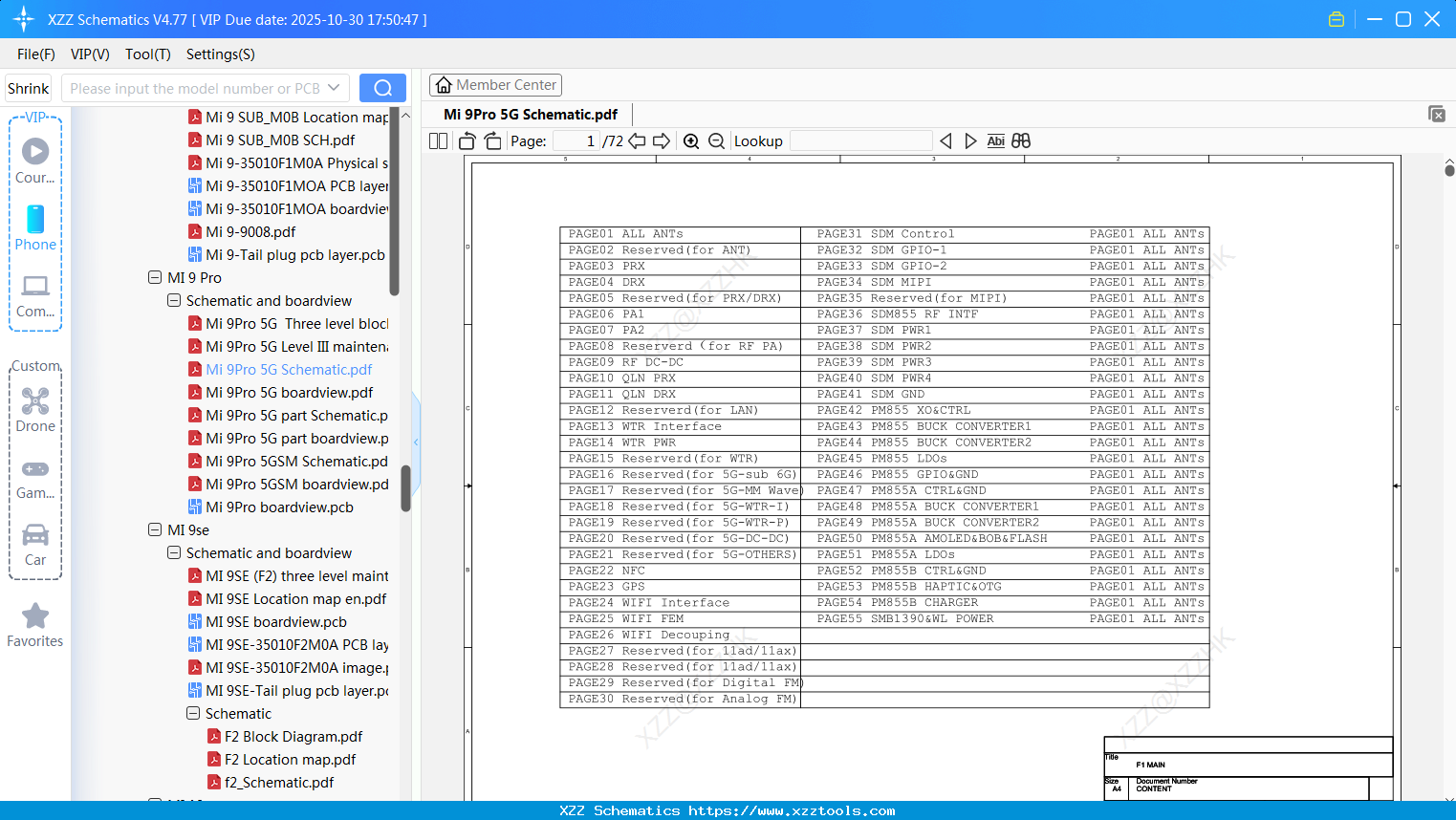Image resolution: width=1456 pixels, height=820 pixels.
Task: Open the Drone category
Action: click(x=35, y=410)
